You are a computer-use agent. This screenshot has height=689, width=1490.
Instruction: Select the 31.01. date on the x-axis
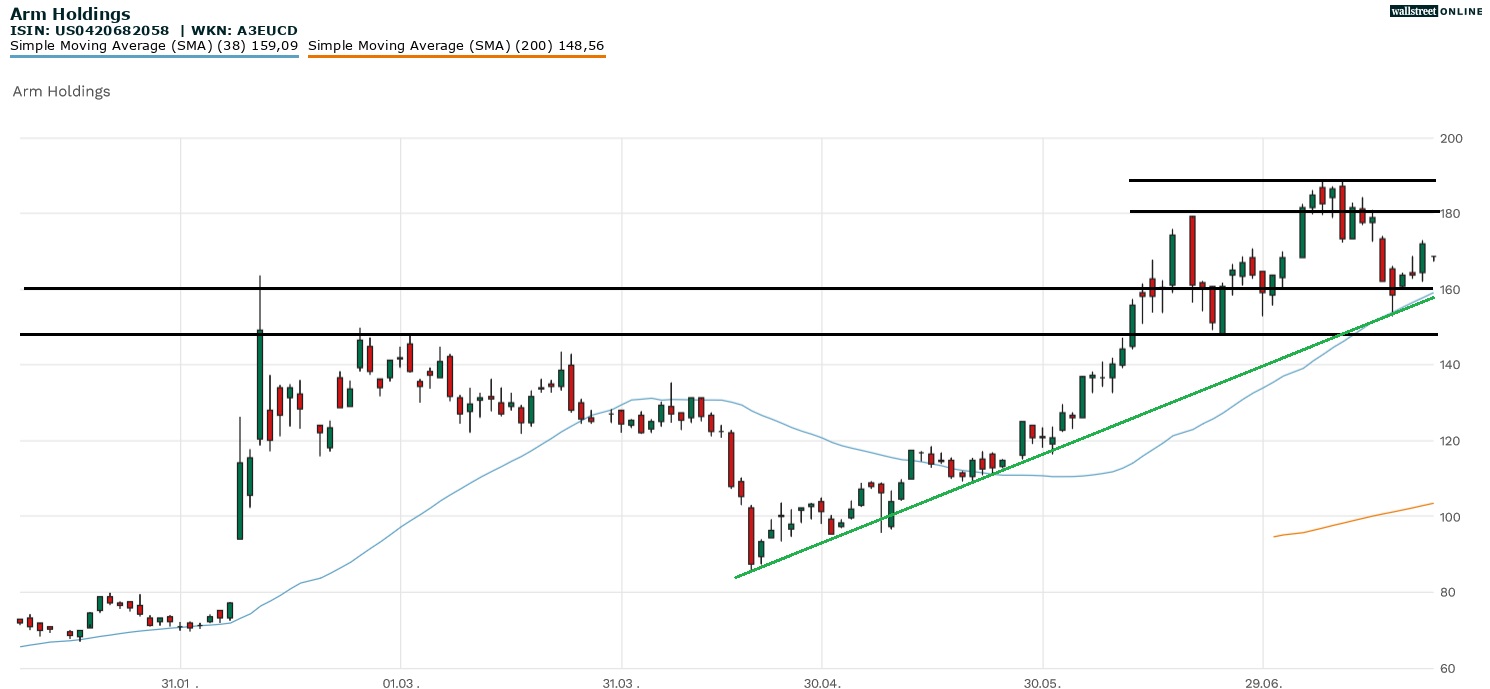pos(181,683)
